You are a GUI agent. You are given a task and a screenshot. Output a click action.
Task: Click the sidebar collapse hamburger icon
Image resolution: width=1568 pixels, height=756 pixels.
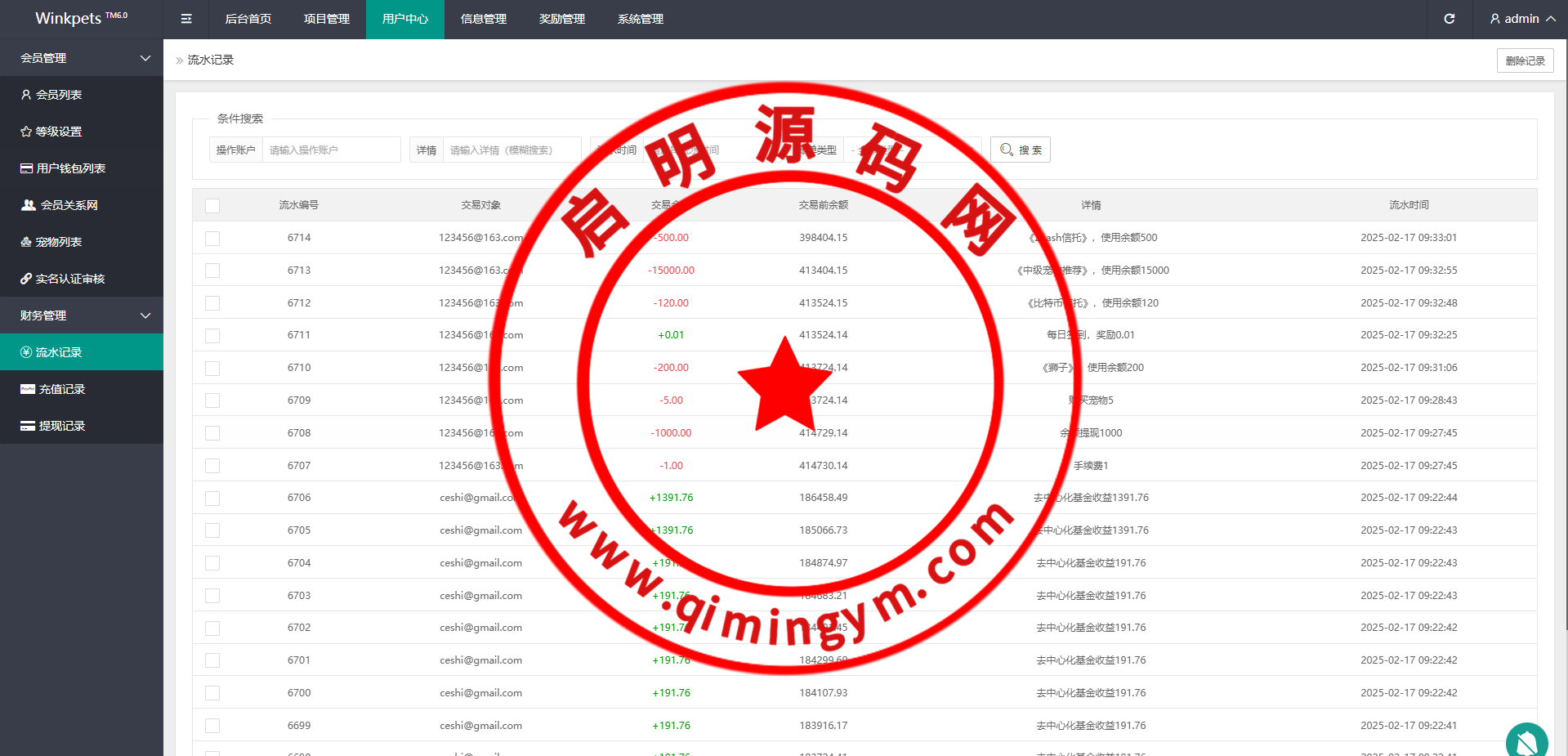pyautogui.click(x=186, y=19)
